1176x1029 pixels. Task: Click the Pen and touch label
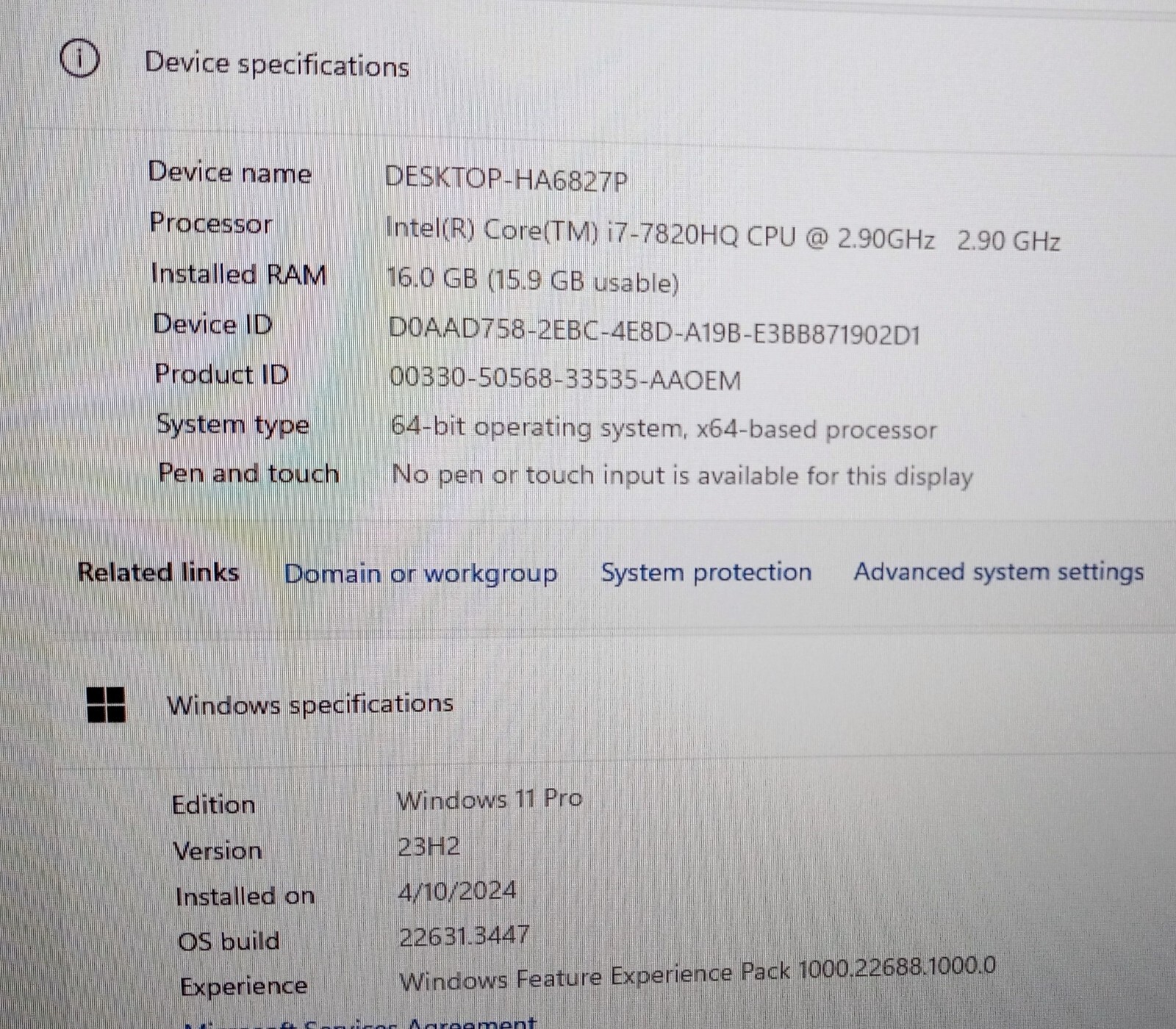(249, 473)
